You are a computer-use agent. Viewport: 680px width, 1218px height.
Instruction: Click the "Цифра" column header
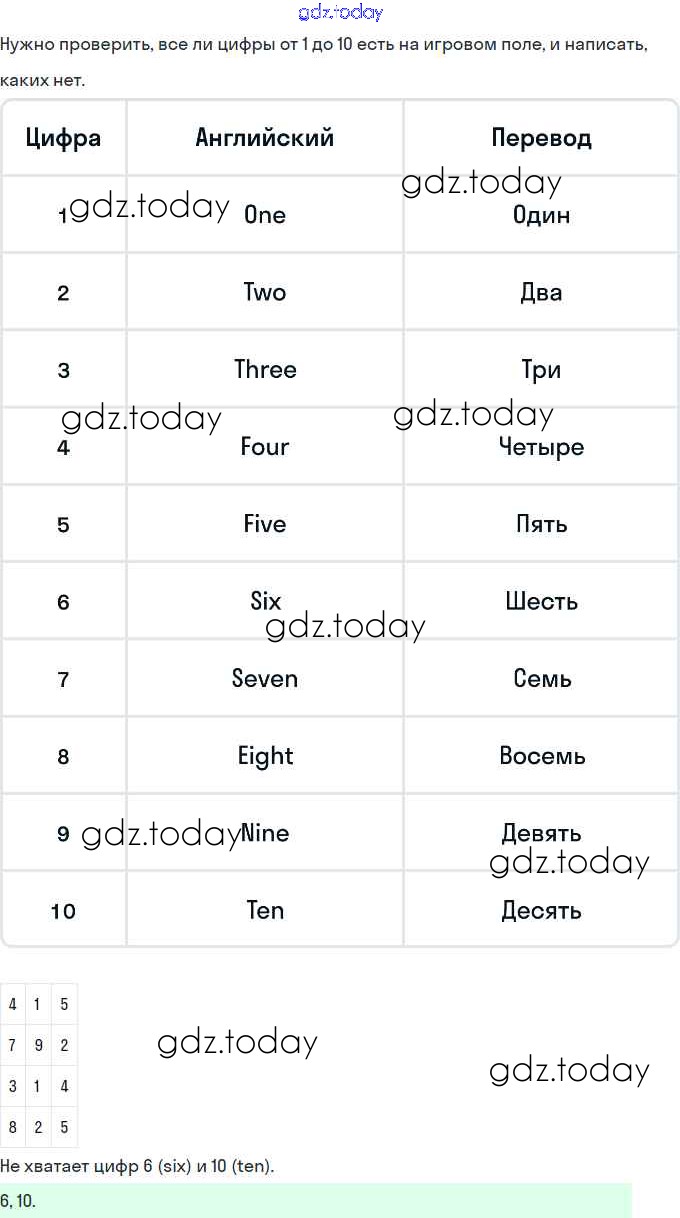63,138
